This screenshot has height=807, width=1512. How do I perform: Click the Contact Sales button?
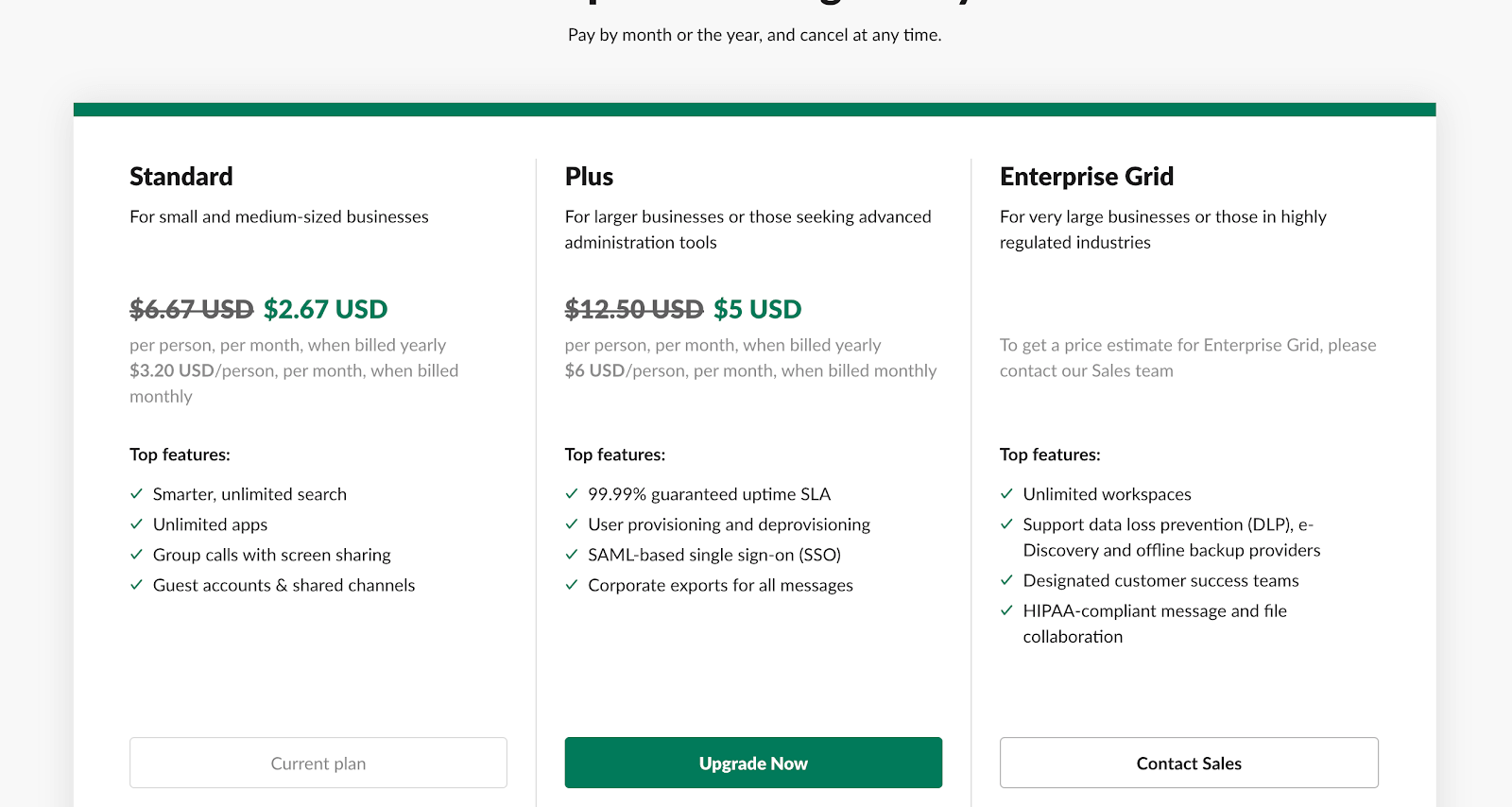click(x=1189, y=763)
